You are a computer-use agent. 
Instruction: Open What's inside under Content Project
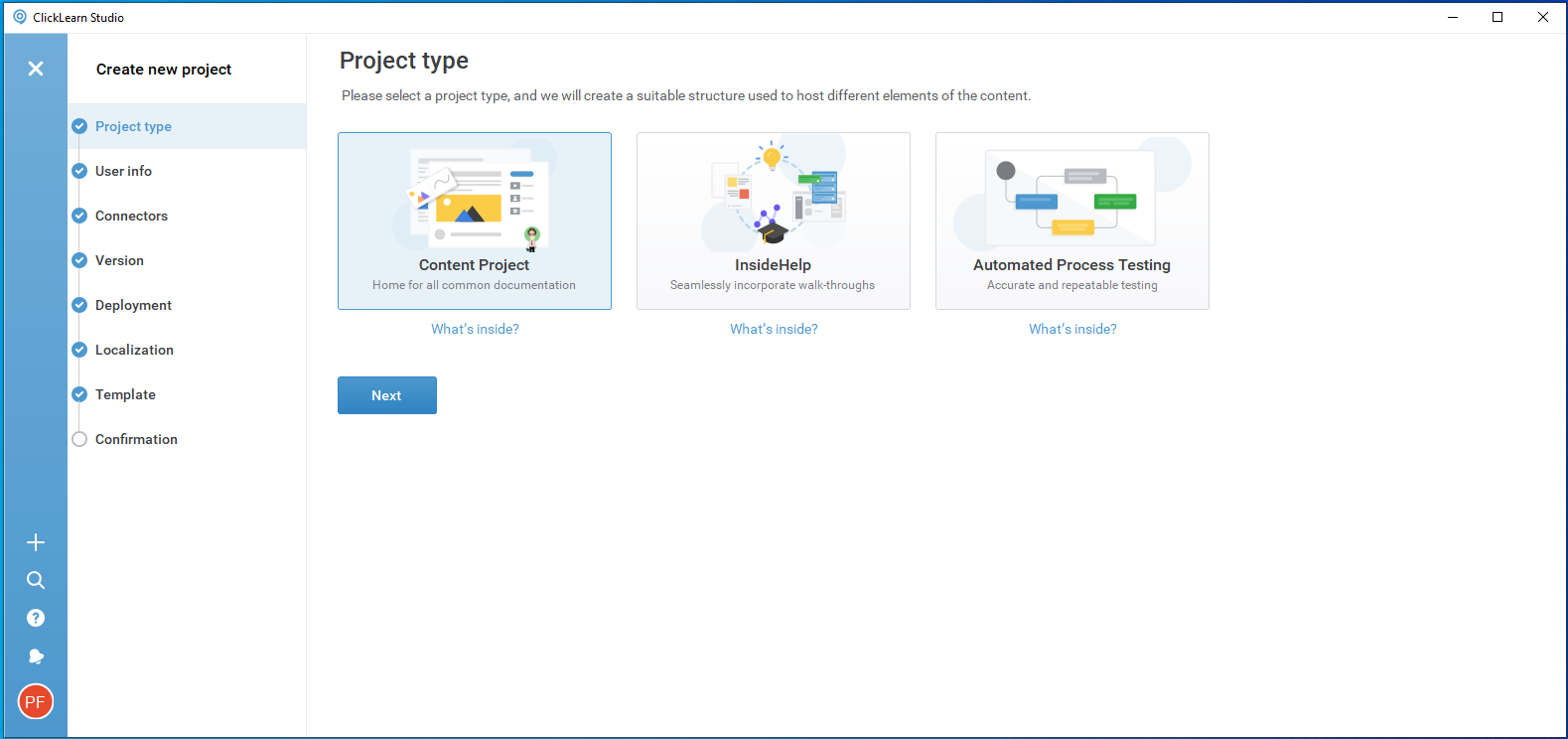475,329
